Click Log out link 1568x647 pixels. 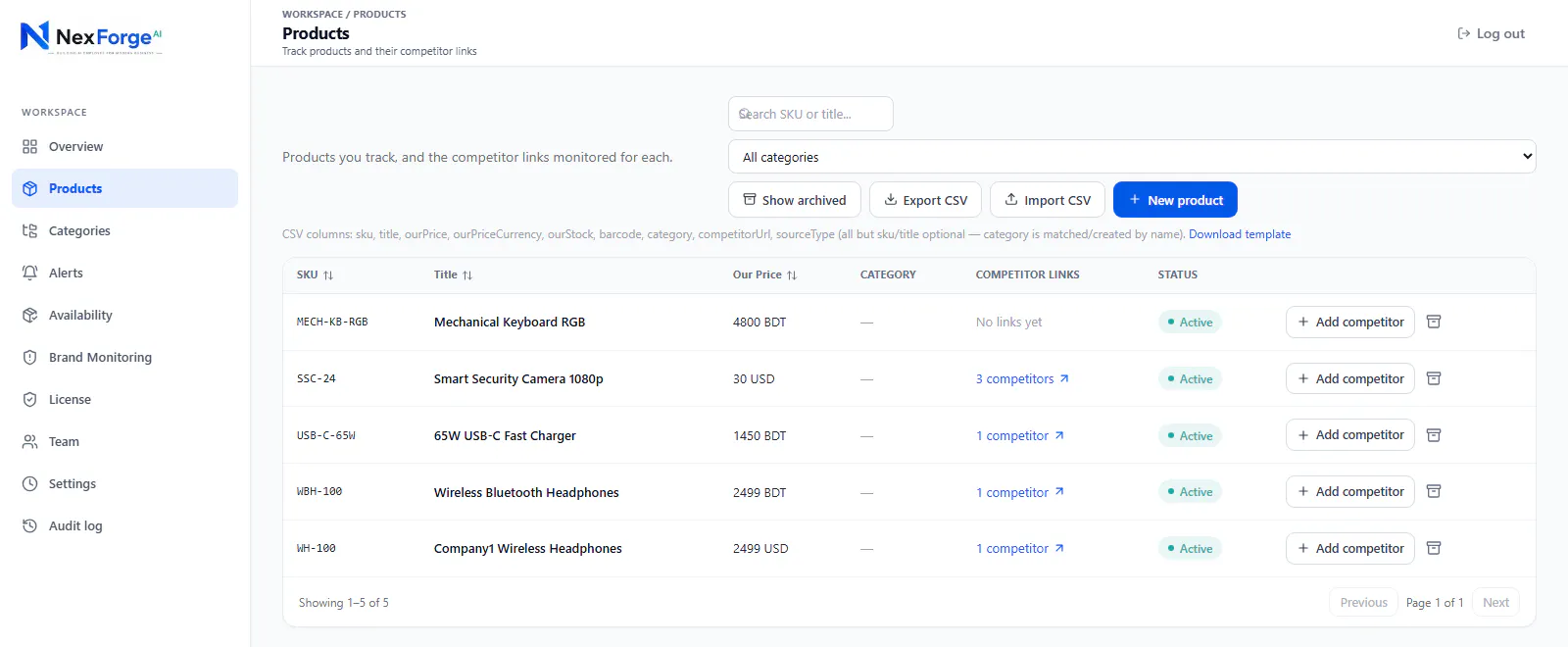pyautogui.click(x=1491, y=33)
